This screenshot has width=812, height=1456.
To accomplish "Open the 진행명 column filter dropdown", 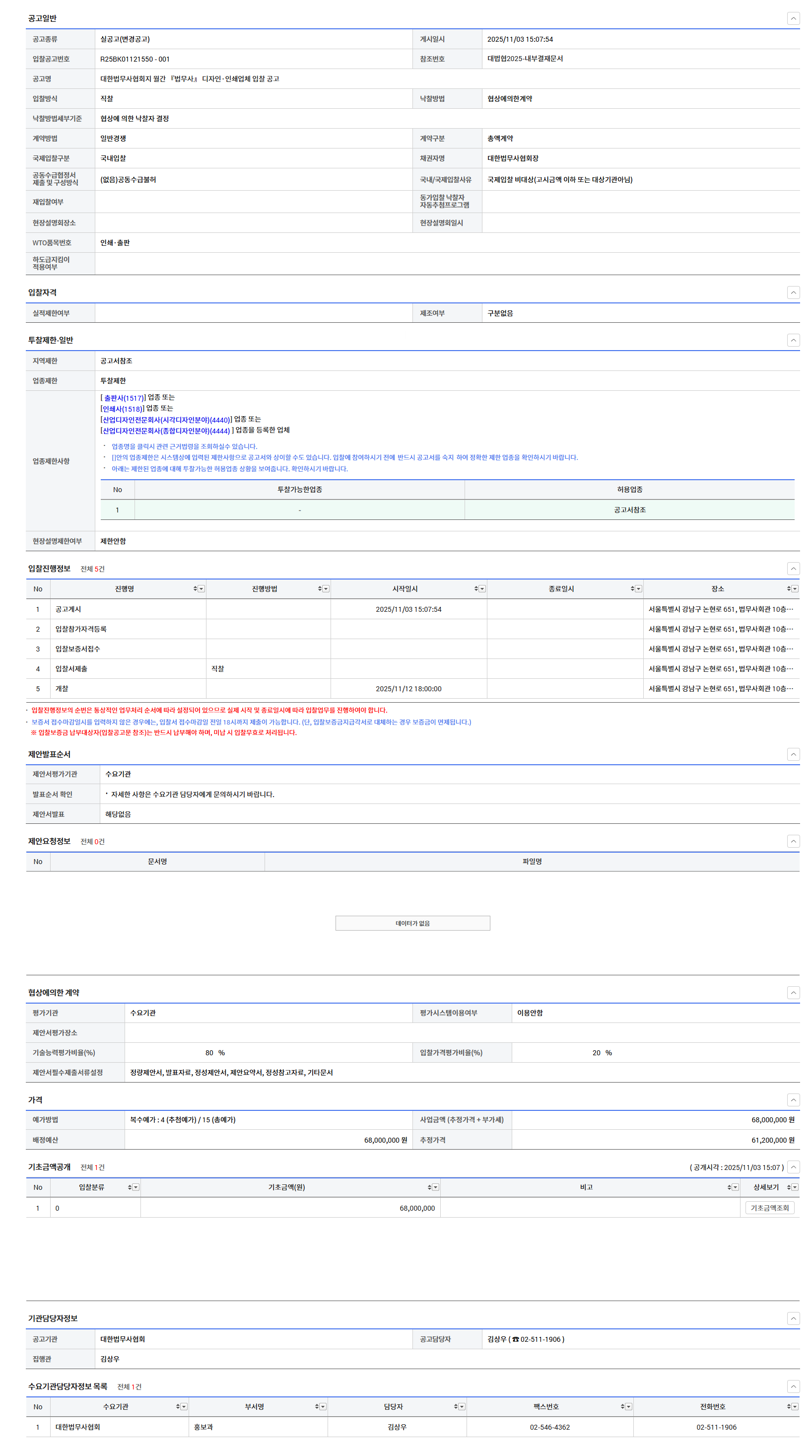I will pyautogui.click(x=201, y=589).
